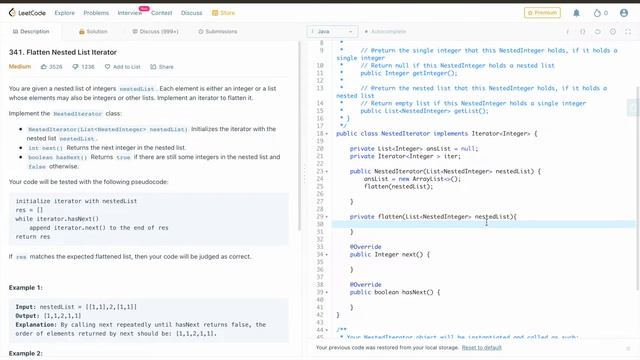This screenshot has width=640, height=360.
Task: Collapse code fold at line 29
Action: point(327,217)
